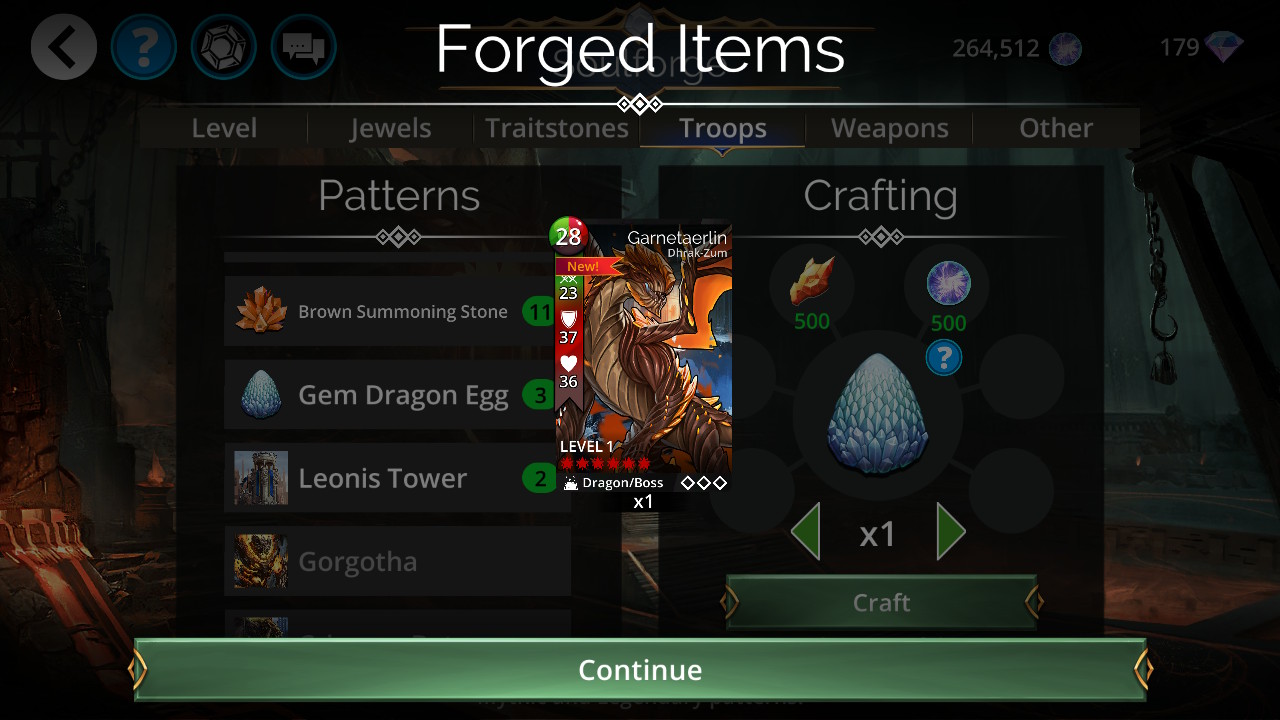Click the Craft button
This screenshot has width=1280, height=720.
point(881,602)
